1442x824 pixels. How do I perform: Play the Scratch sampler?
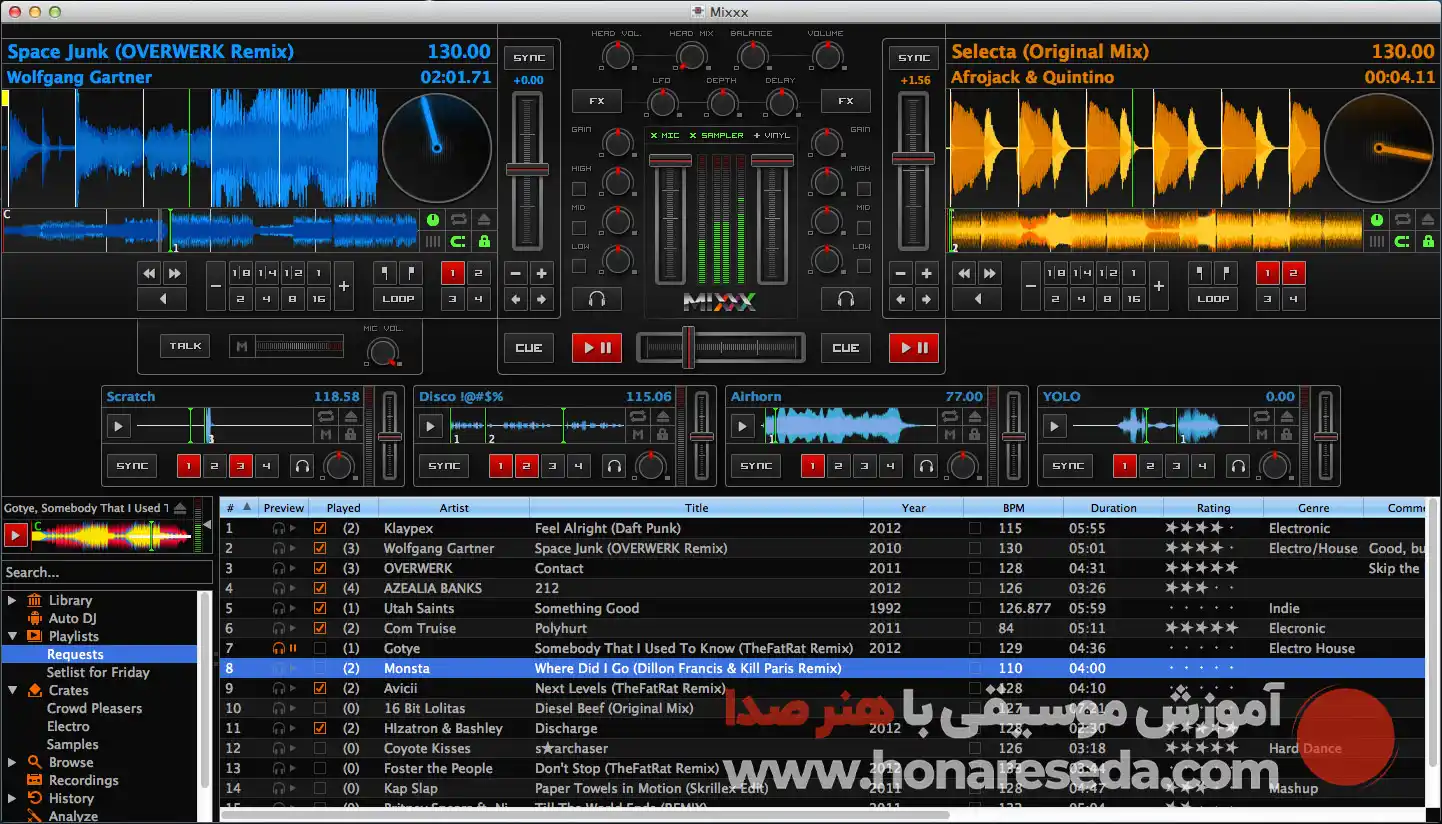click(119, 427)
